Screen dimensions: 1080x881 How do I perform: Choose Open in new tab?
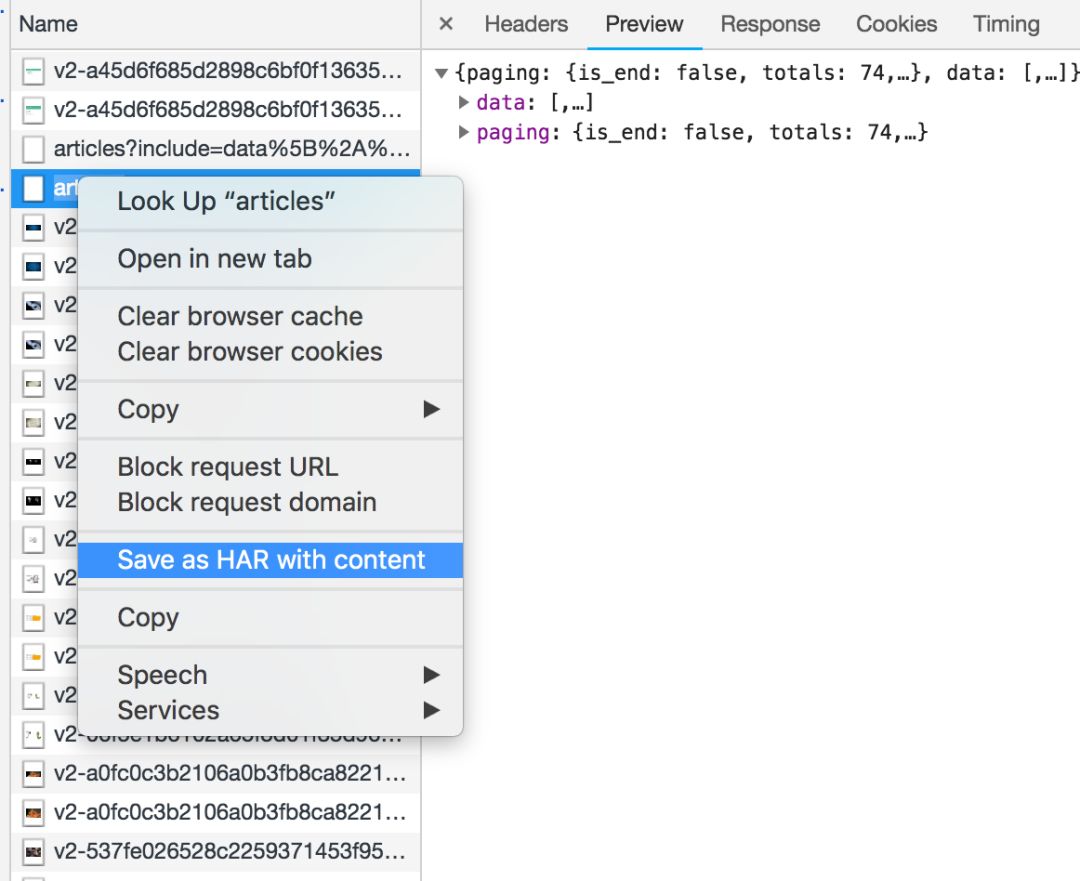tap(214, 259)
